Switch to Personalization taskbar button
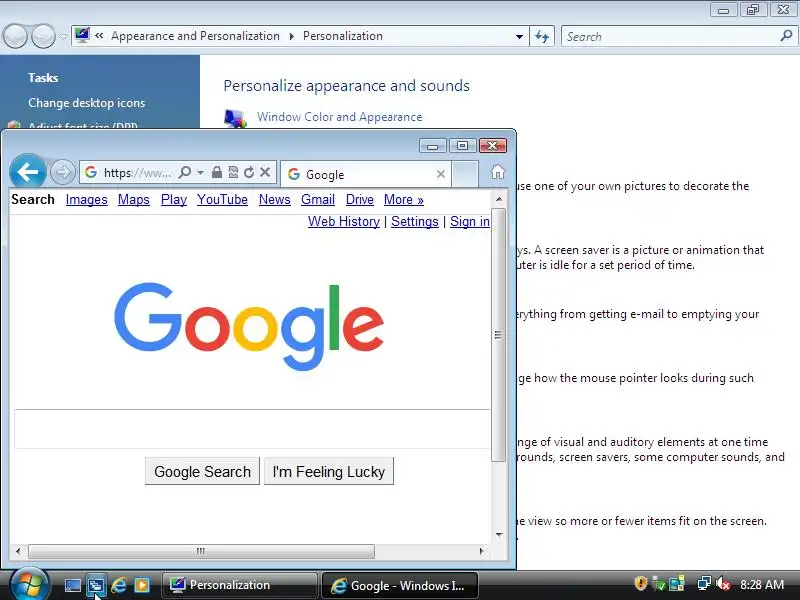Image resolution: width=800 pixels, height=600 pixels. tap(239, 585)
